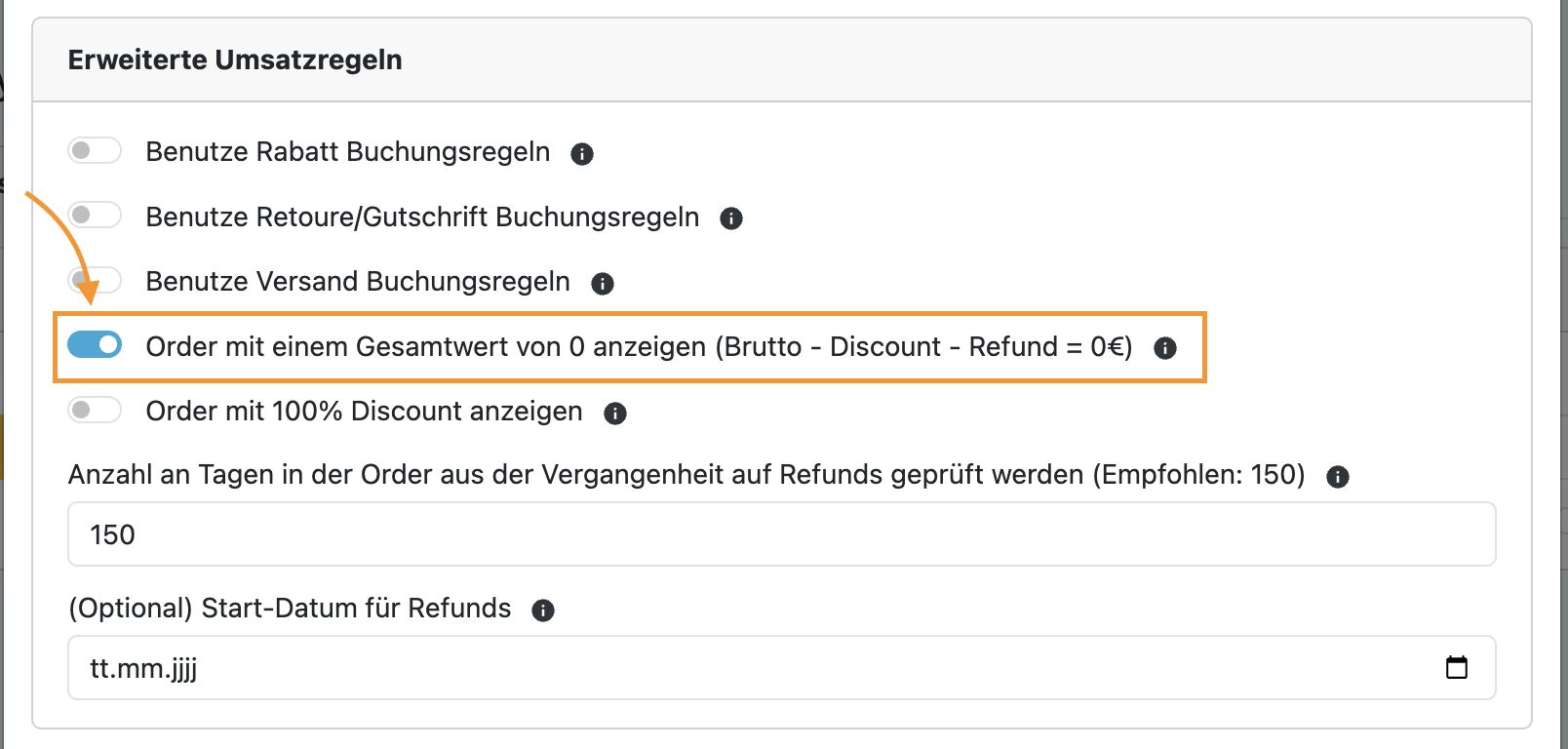This screenshot has height=749, width=1568.
Task: Click the 'Erweiterte Umsatzregeln' panel header
Action: [235, 60]
